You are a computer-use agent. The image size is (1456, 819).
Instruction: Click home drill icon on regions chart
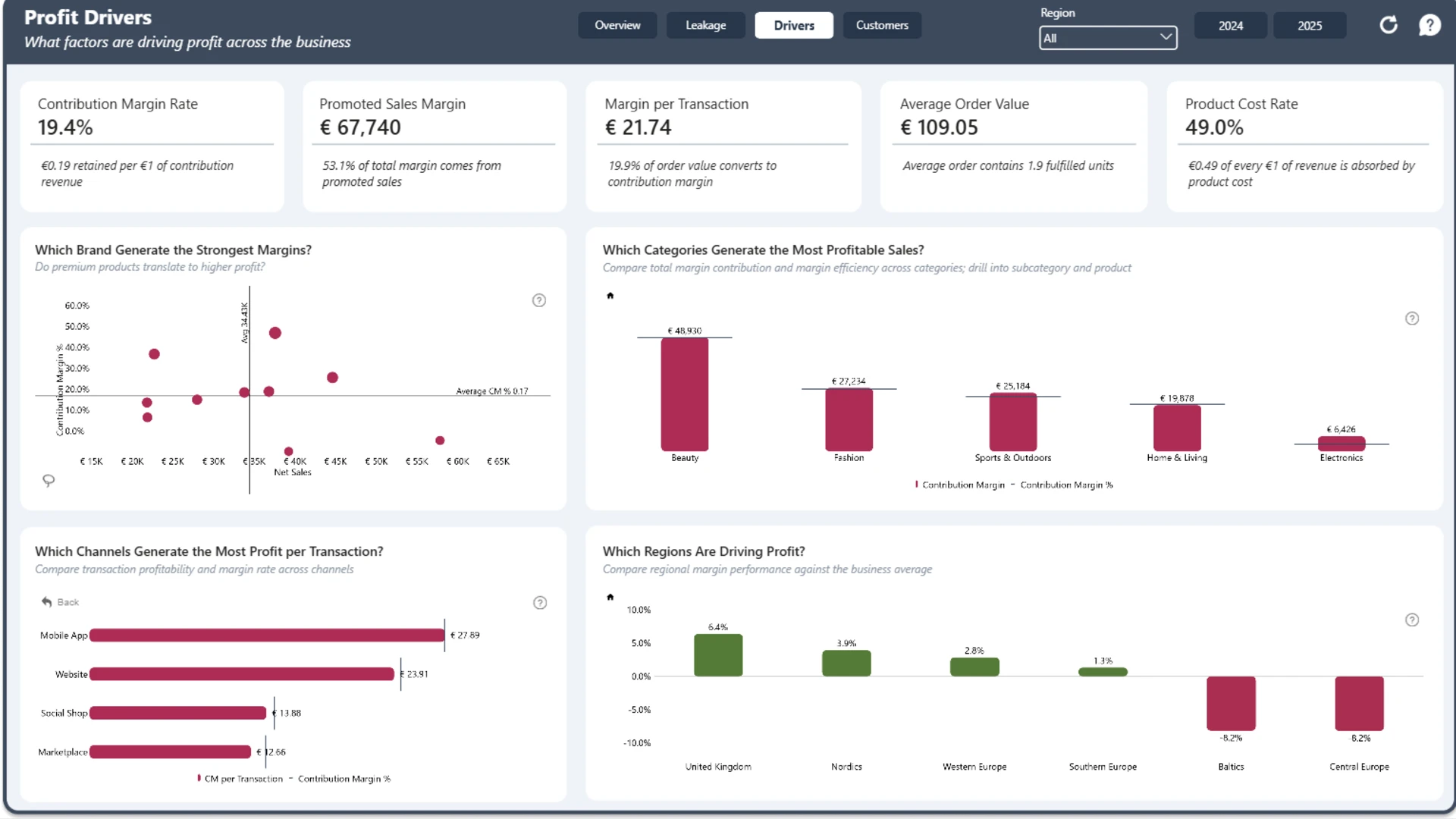610,597
